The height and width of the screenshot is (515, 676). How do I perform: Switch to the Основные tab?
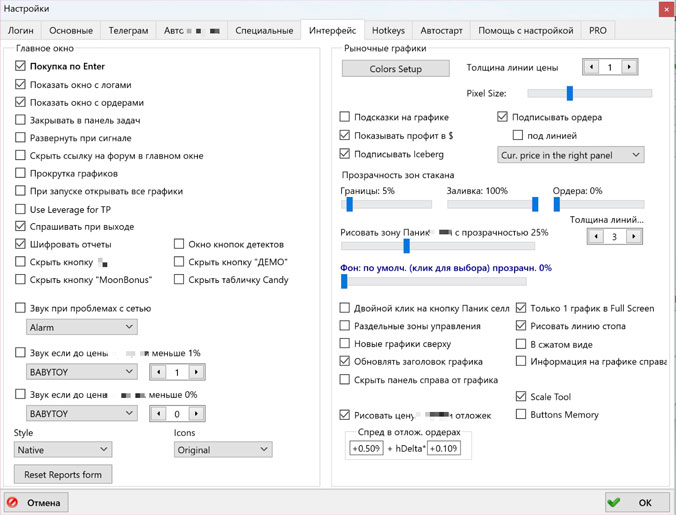point(71,31)
